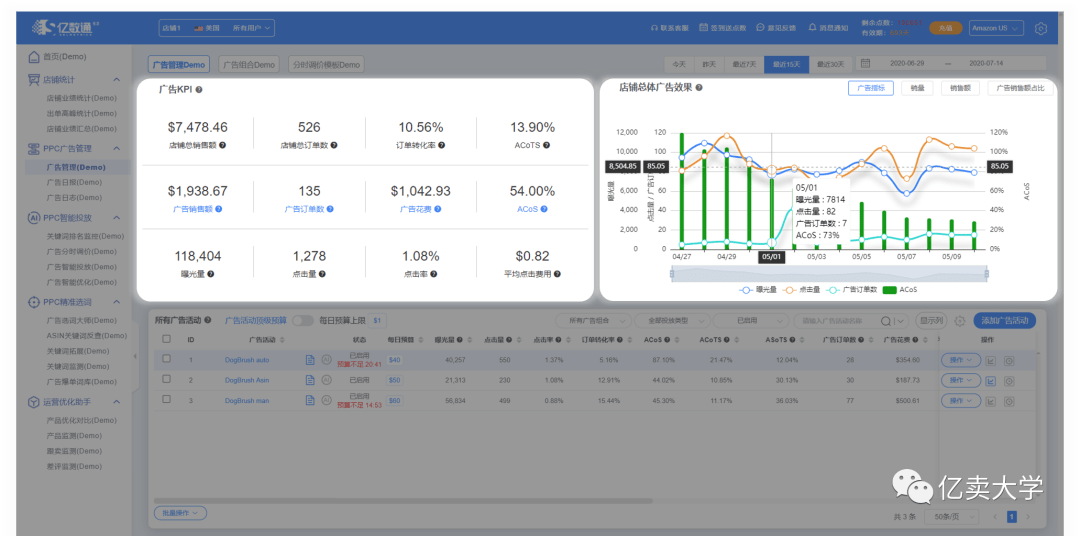Check the box for DogBrush auto row
The image size is (1080, 536).
click(166, 359)
